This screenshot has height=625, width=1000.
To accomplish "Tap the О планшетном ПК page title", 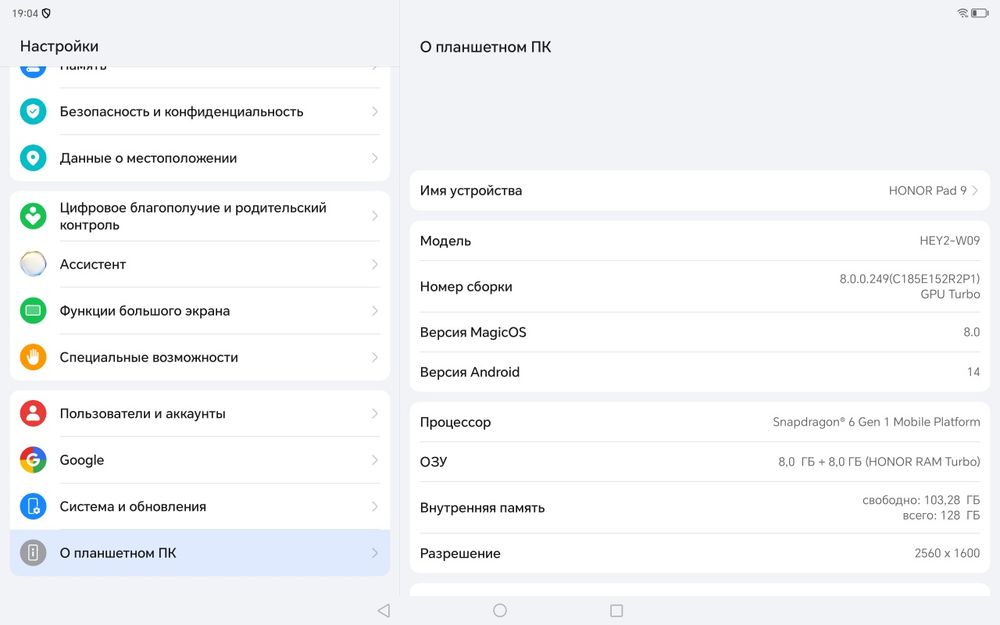I will click(485, 47).
